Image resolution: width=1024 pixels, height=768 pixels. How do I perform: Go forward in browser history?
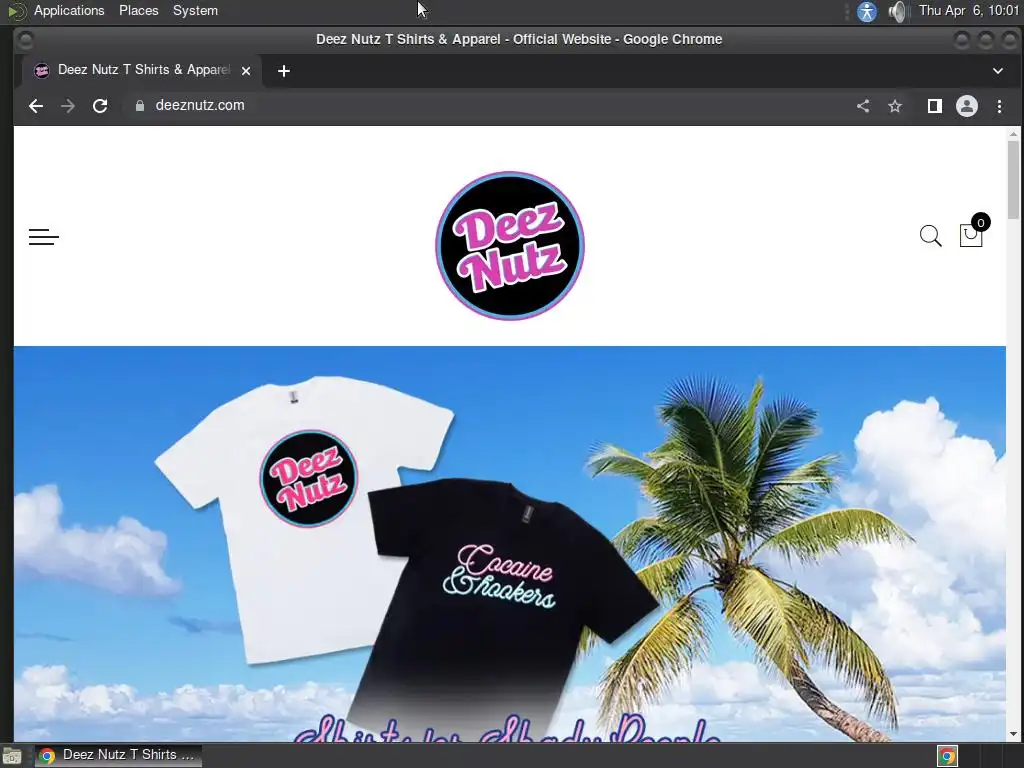click(x=68, y=106)
